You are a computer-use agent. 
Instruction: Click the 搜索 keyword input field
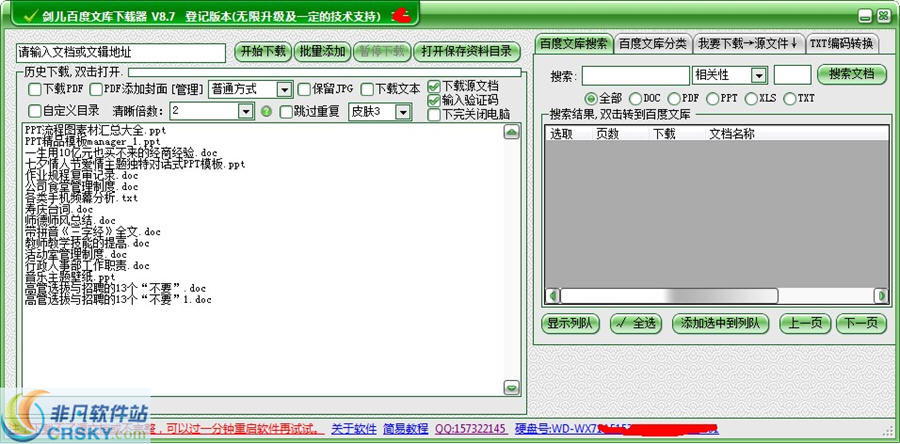635,75
